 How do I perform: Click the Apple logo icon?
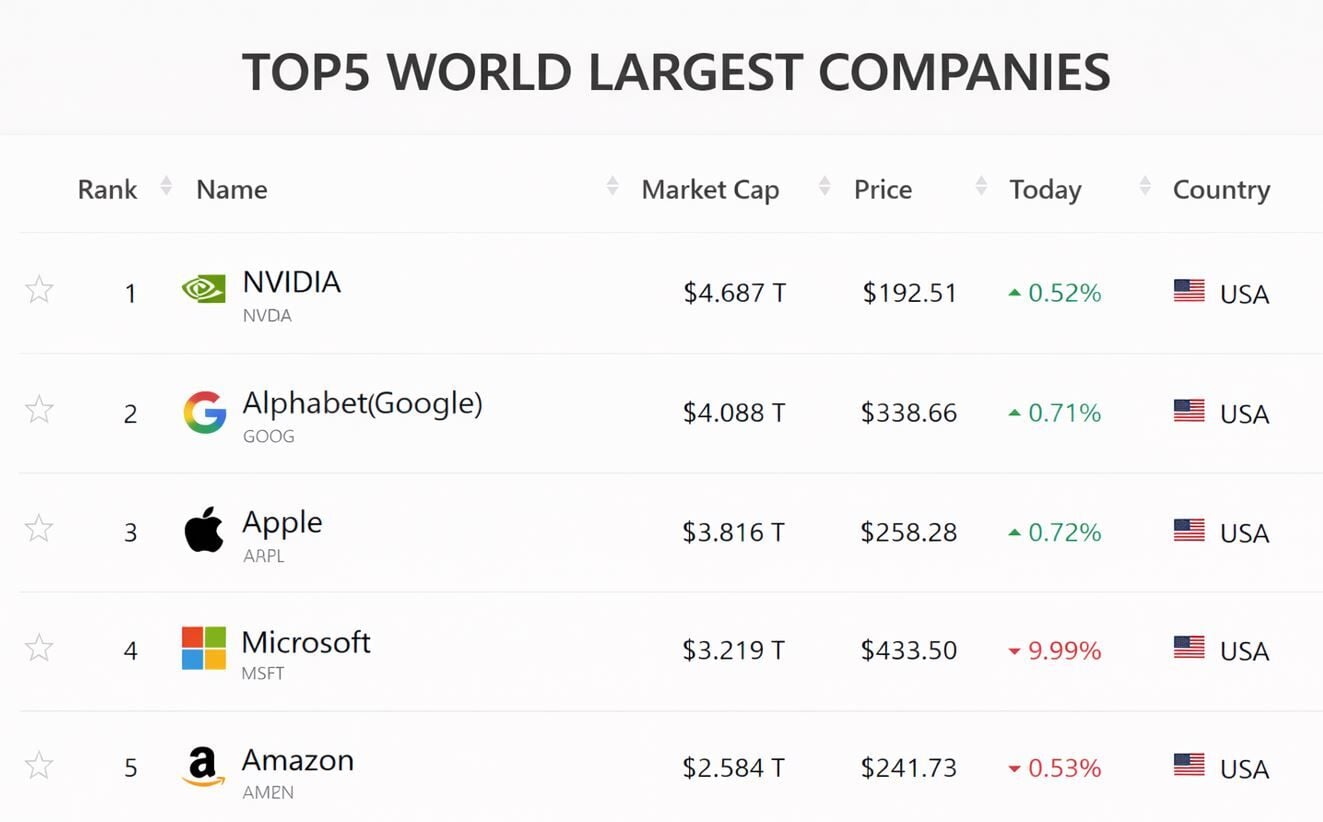[204, 530]
